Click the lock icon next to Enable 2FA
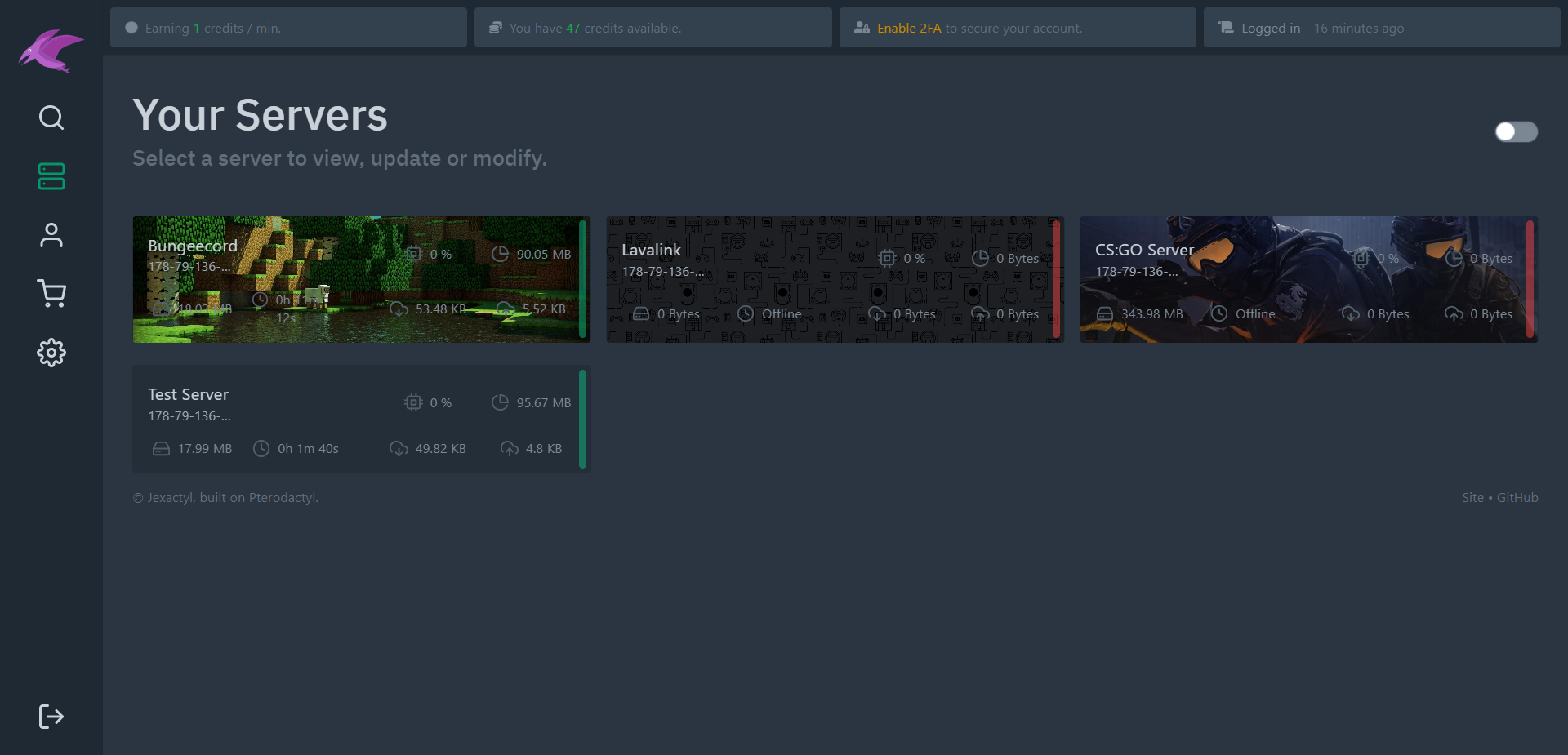This screenshot has height=755, width=1568. click(x=862, y=27)
